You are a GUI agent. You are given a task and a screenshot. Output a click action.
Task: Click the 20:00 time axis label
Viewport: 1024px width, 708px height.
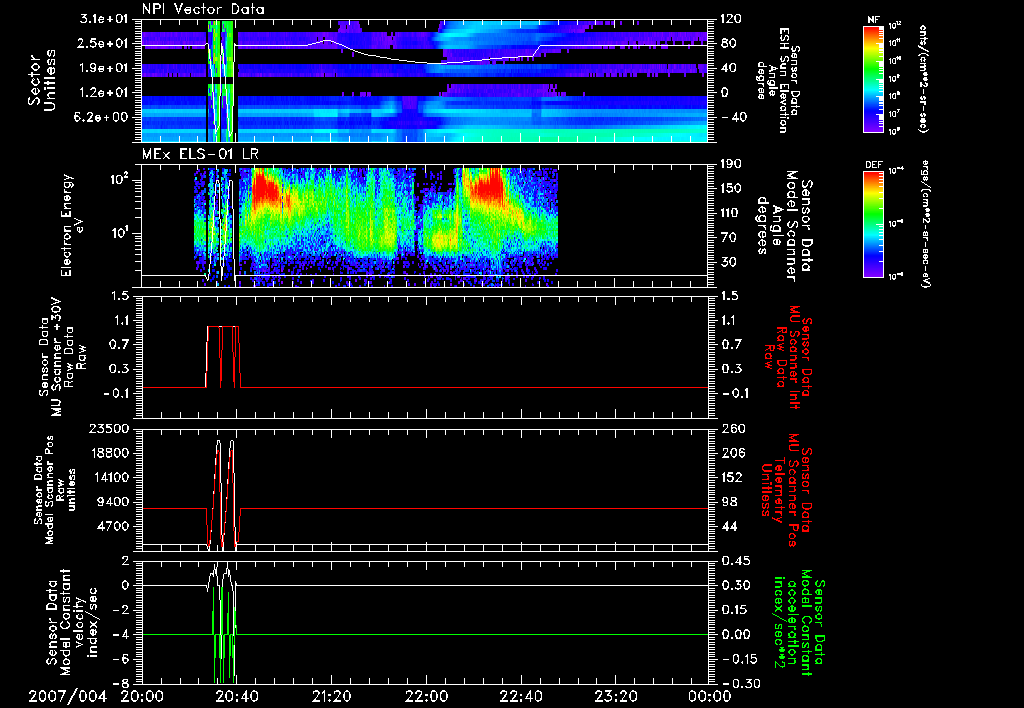coord(142,696)
